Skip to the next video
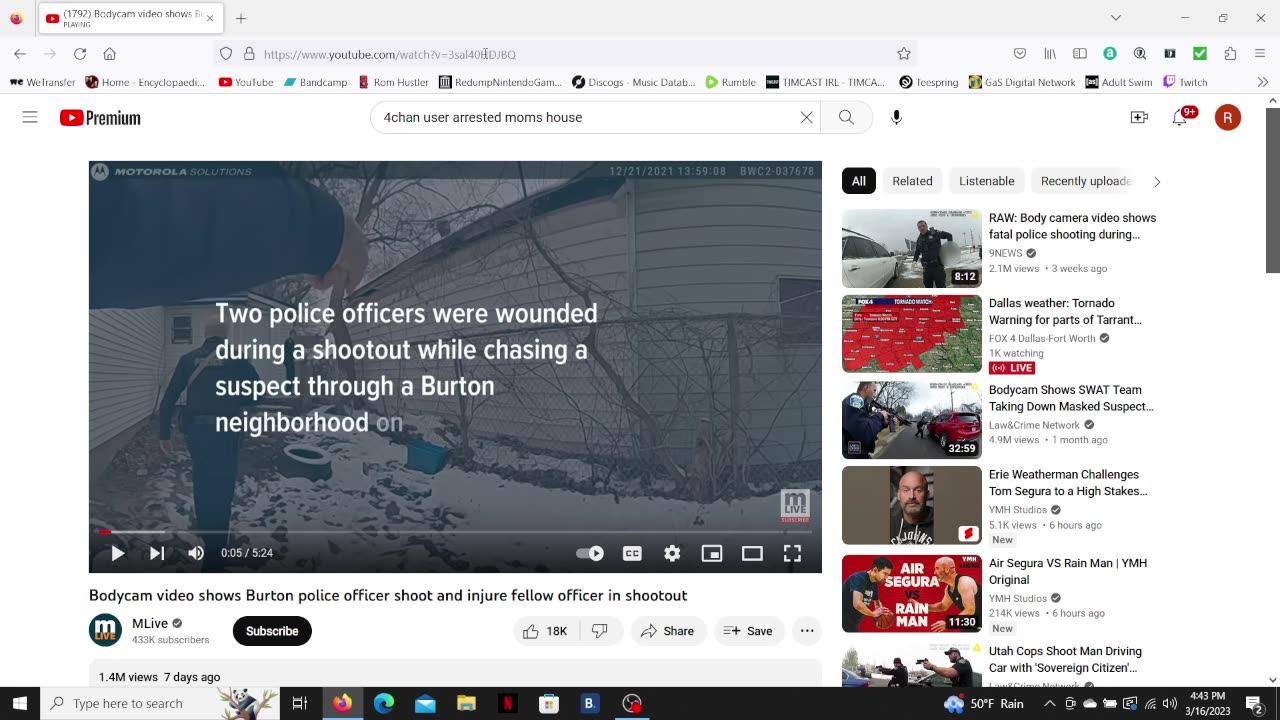Viewport: 1280px width, 720px height. (157, 553)
